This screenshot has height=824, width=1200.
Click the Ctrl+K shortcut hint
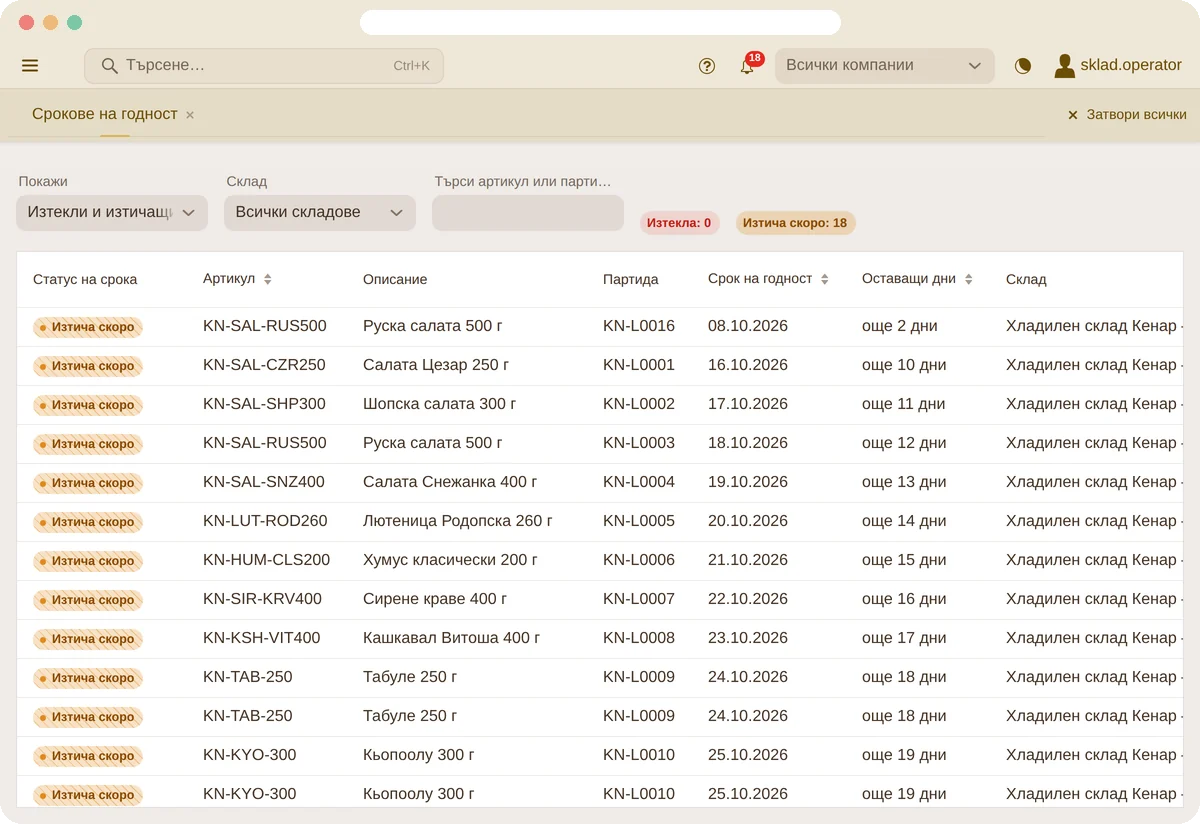[411, 66]
